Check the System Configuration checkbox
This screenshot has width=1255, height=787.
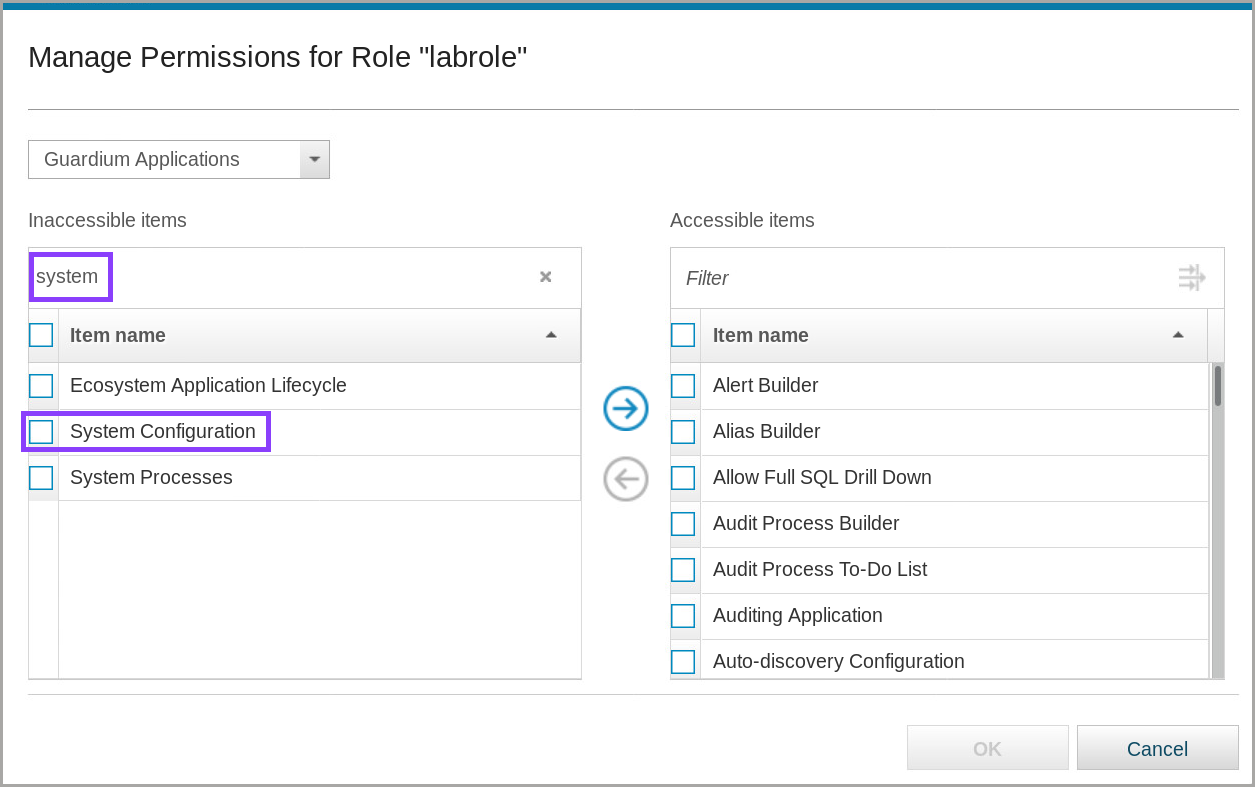click(x=41, y=432)
